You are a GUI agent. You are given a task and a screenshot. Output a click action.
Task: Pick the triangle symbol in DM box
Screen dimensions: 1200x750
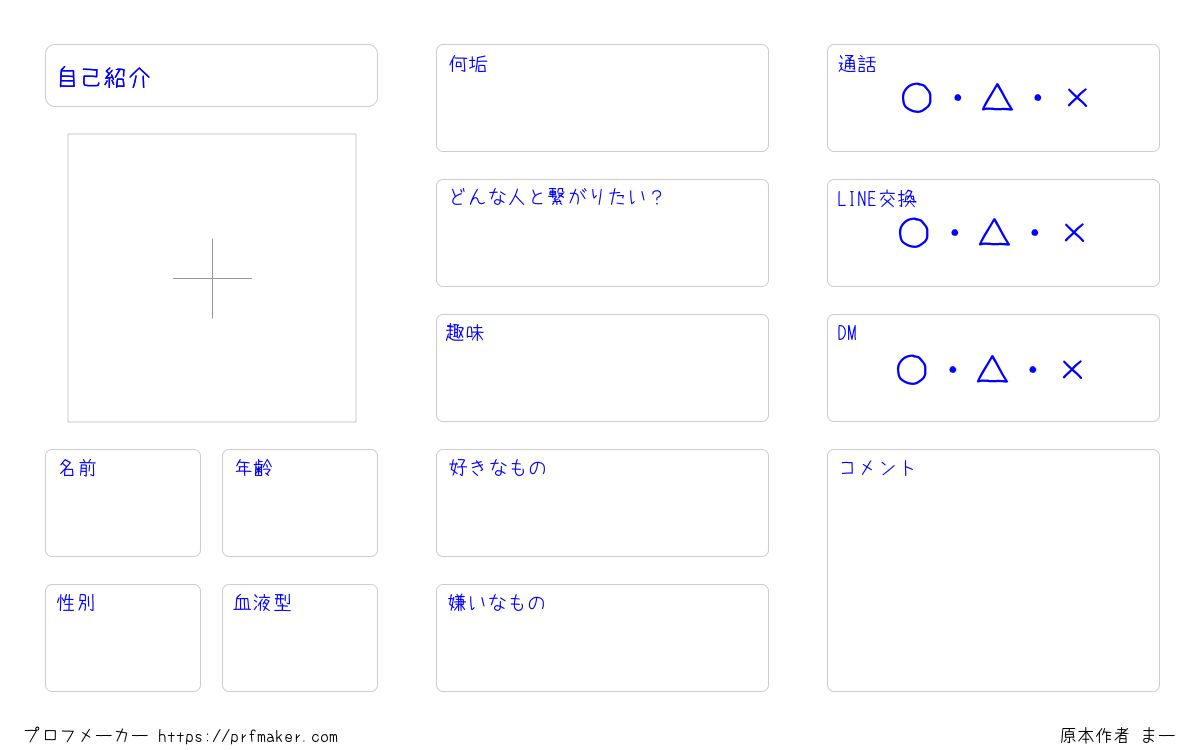[992, 369]
